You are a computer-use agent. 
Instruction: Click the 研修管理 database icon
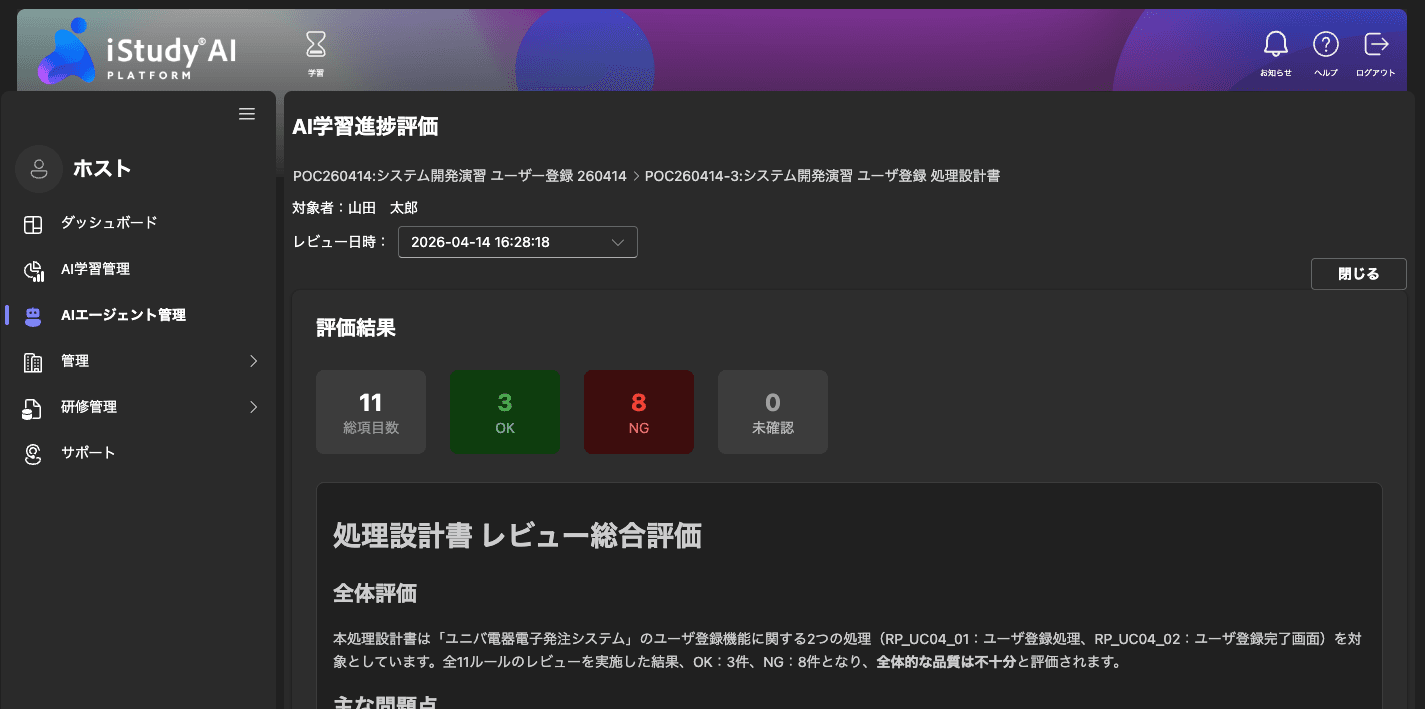pyautogui.click(x=33, y=408)
